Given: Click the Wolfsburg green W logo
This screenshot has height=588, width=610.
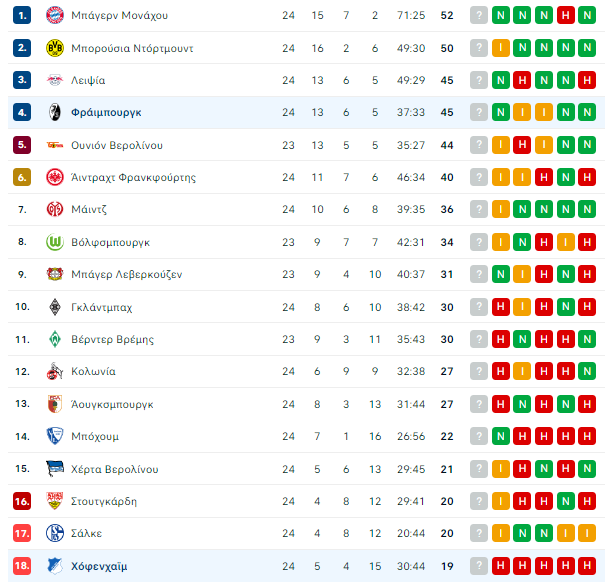Looking at the screenshot, I should tap(55, 242).
